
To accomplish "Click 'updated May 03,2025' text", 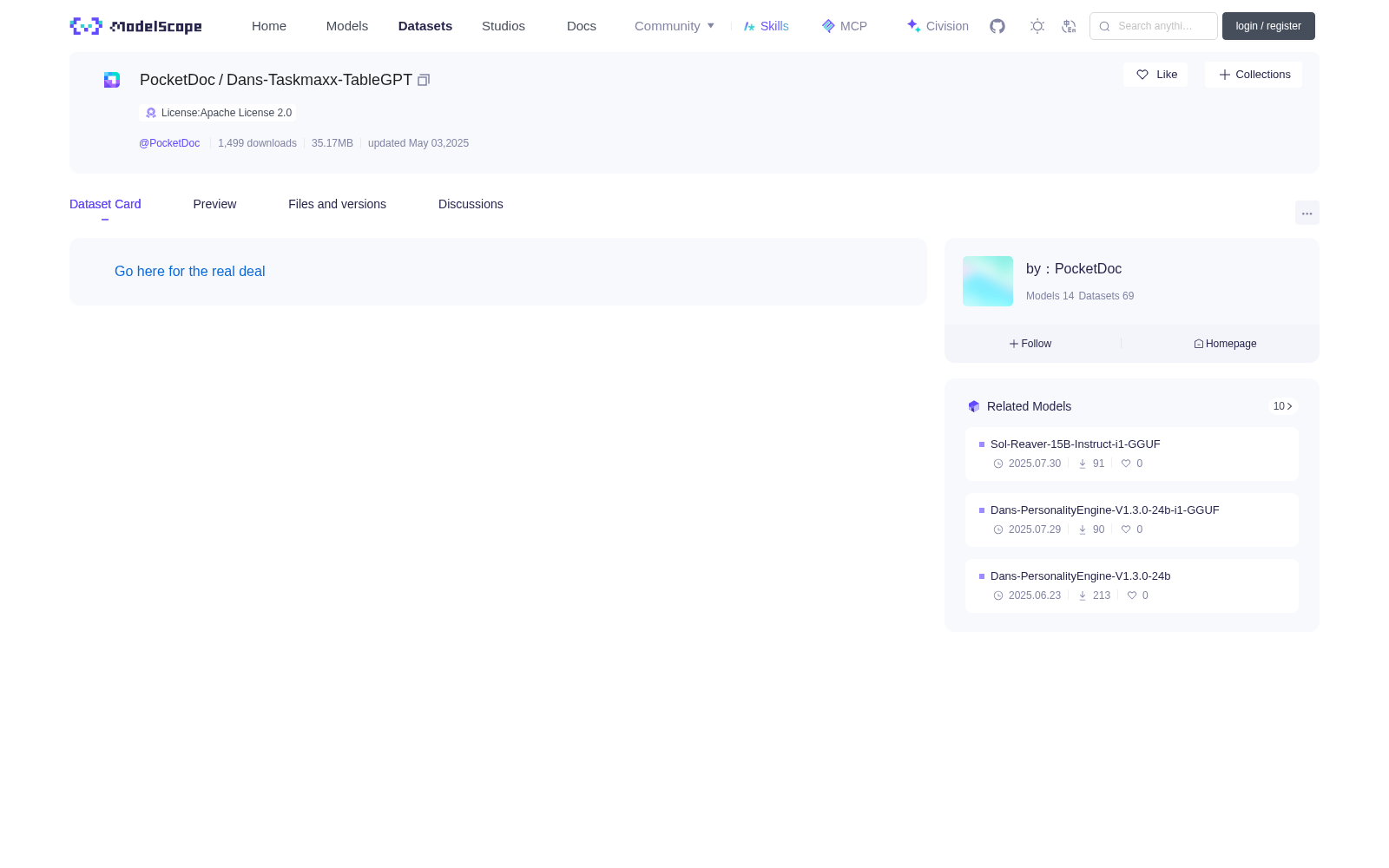I will point(418,143).
